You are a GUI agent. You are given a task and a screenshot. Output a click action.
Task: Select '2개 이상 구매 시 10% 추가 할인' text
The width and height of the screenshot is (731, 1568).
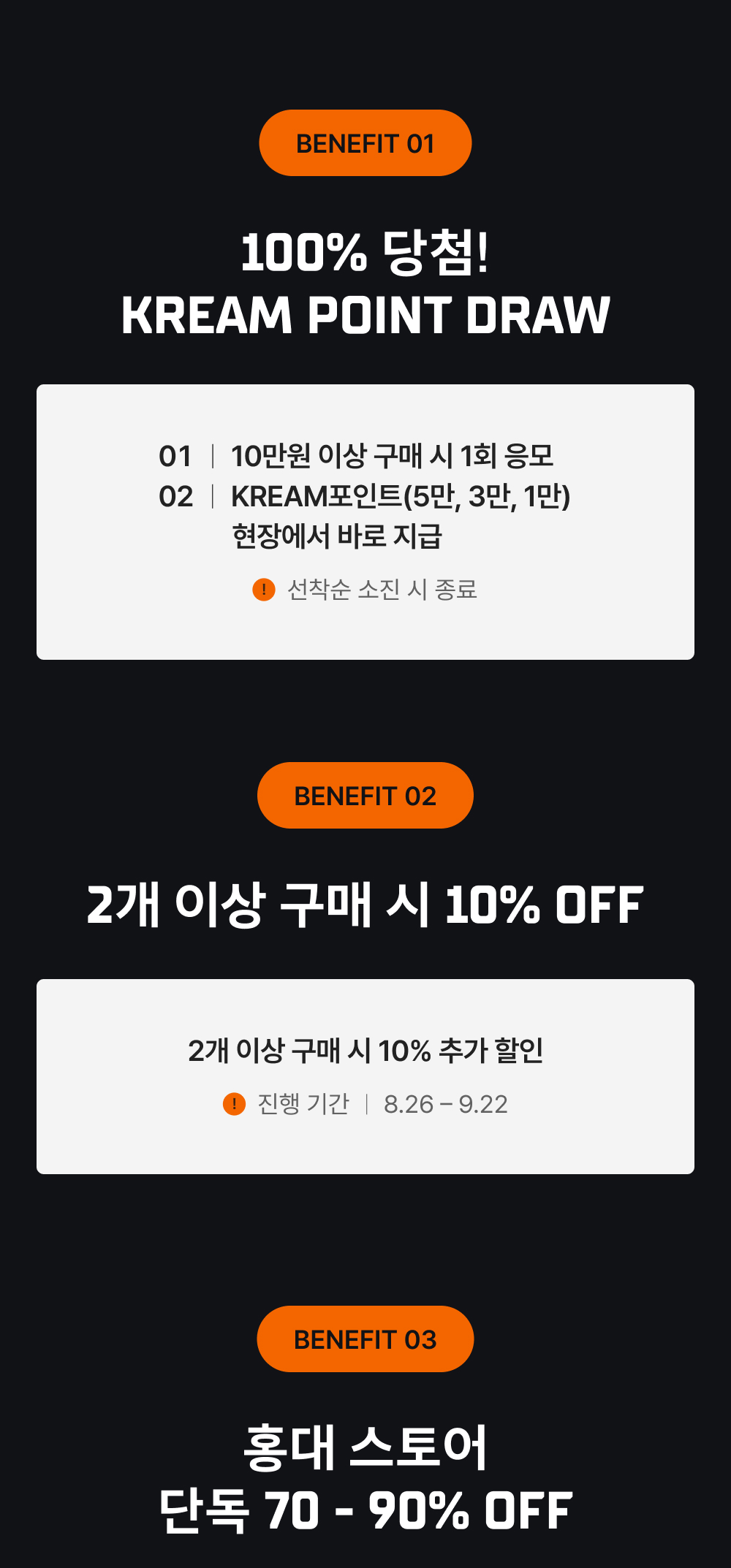click(365, 1051)
